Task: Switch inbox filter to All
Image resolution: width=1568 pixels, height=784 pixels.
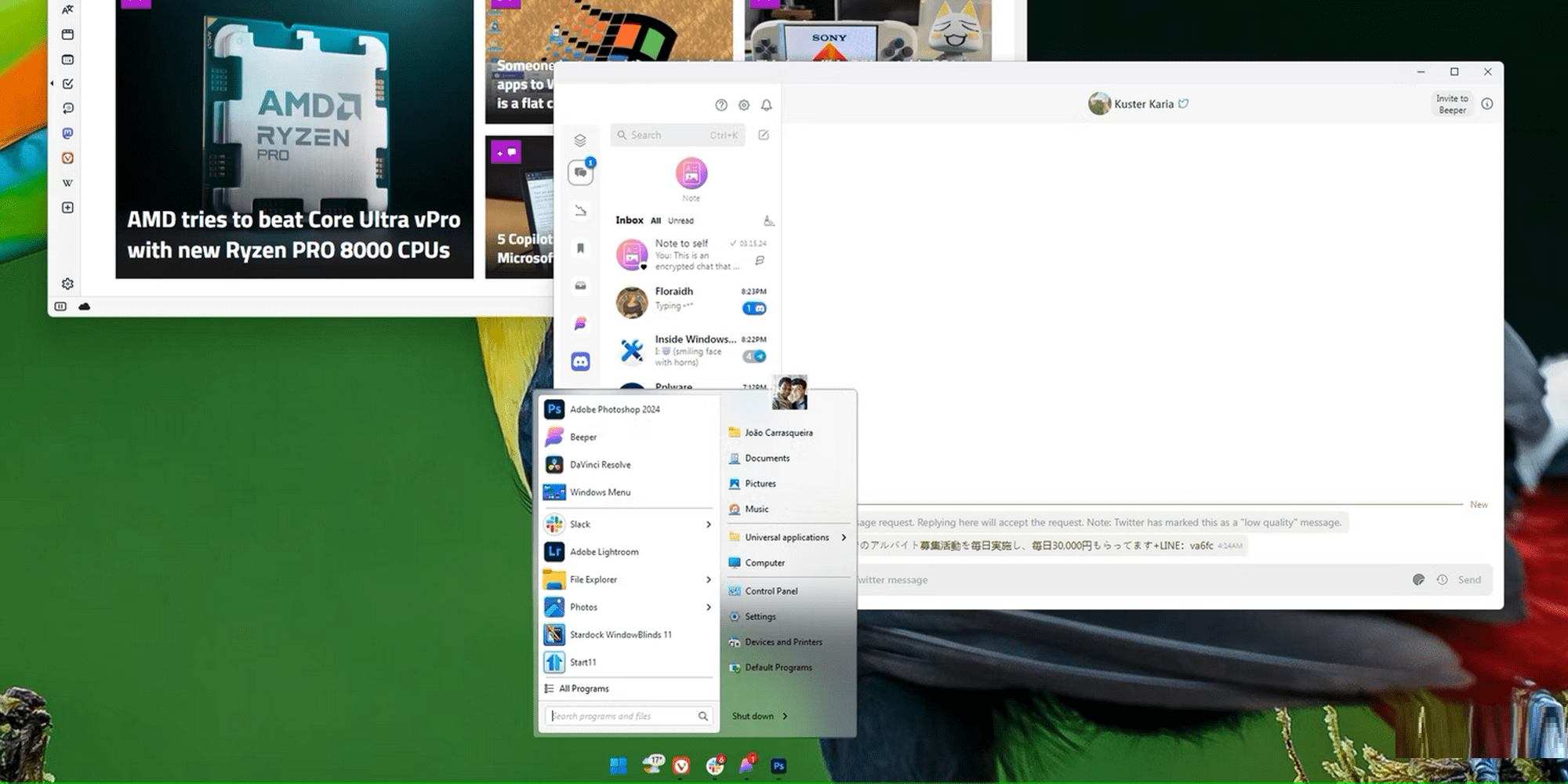Action: click(x=655, y=221)
